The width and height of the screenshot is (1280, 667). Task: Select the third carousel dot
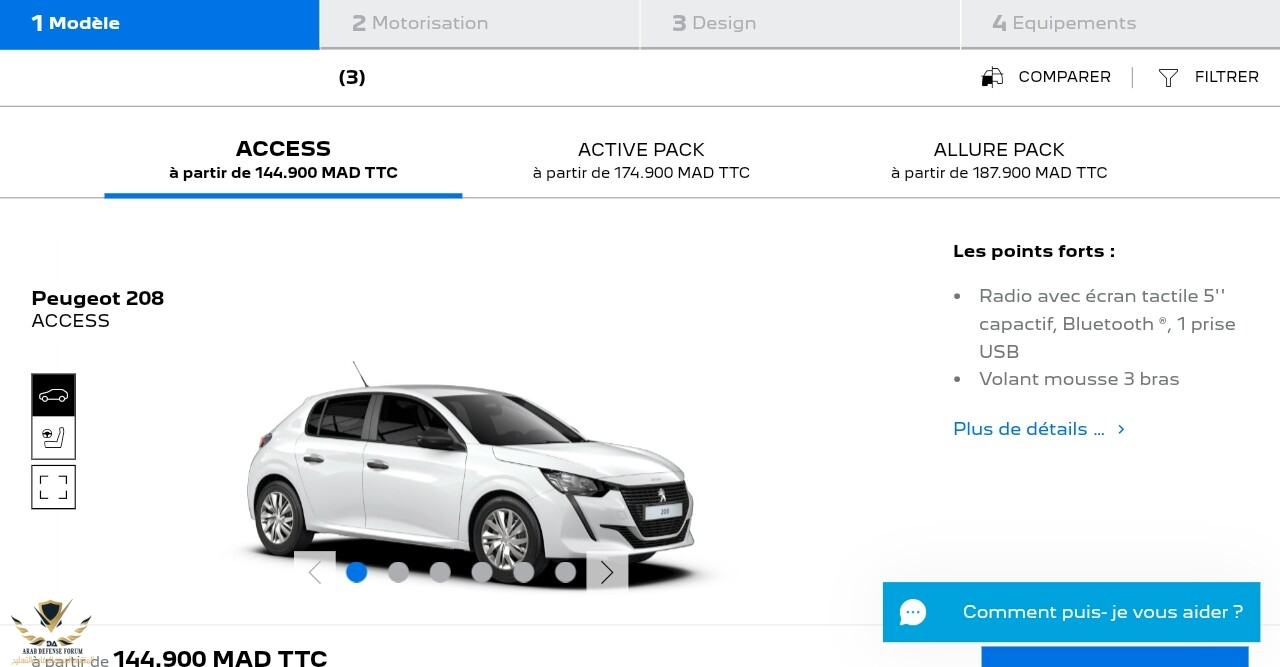click(x=440, y=572)
